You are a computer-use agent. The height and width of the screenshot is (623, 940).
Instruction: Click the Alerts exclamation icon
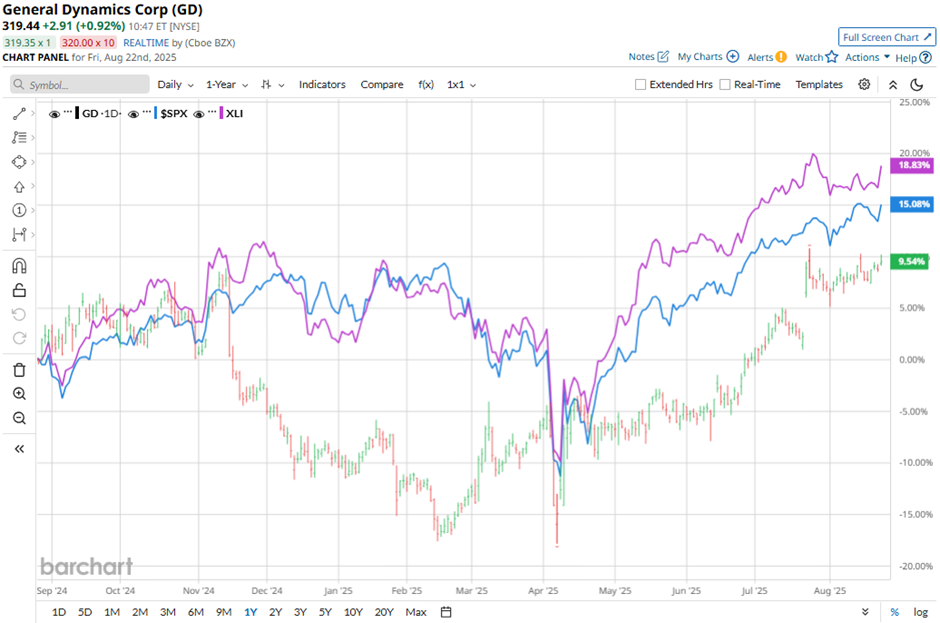[781, 57]
